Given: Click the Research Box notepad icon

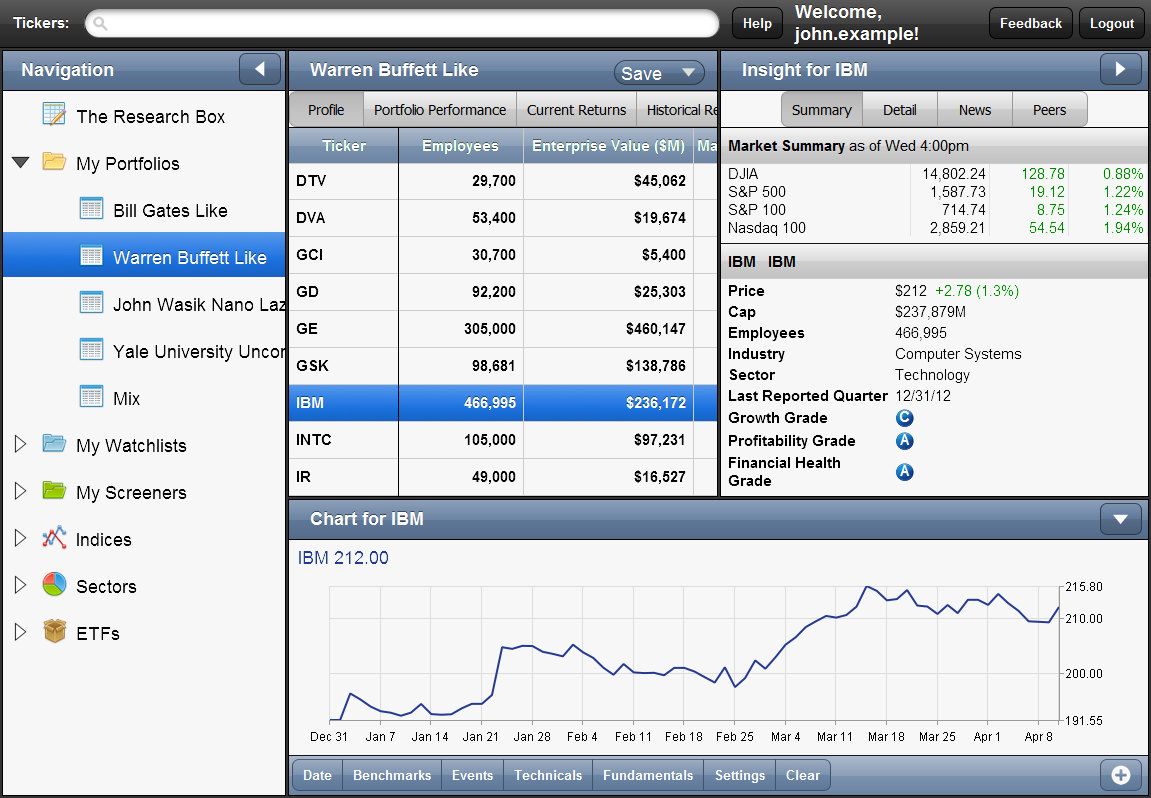Looking at the screenshot, I should tap(54, 115).
